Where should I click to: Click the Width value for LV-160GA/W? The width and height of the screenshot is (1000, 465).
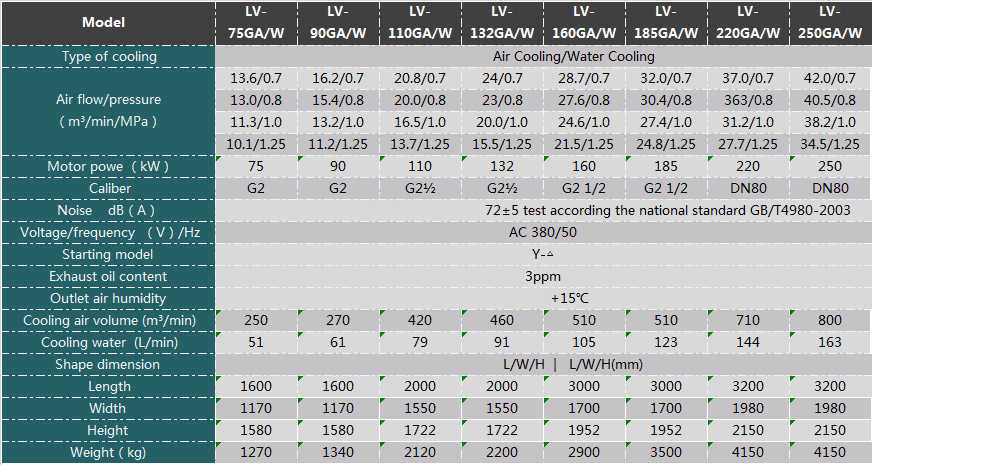click(584, 408)
